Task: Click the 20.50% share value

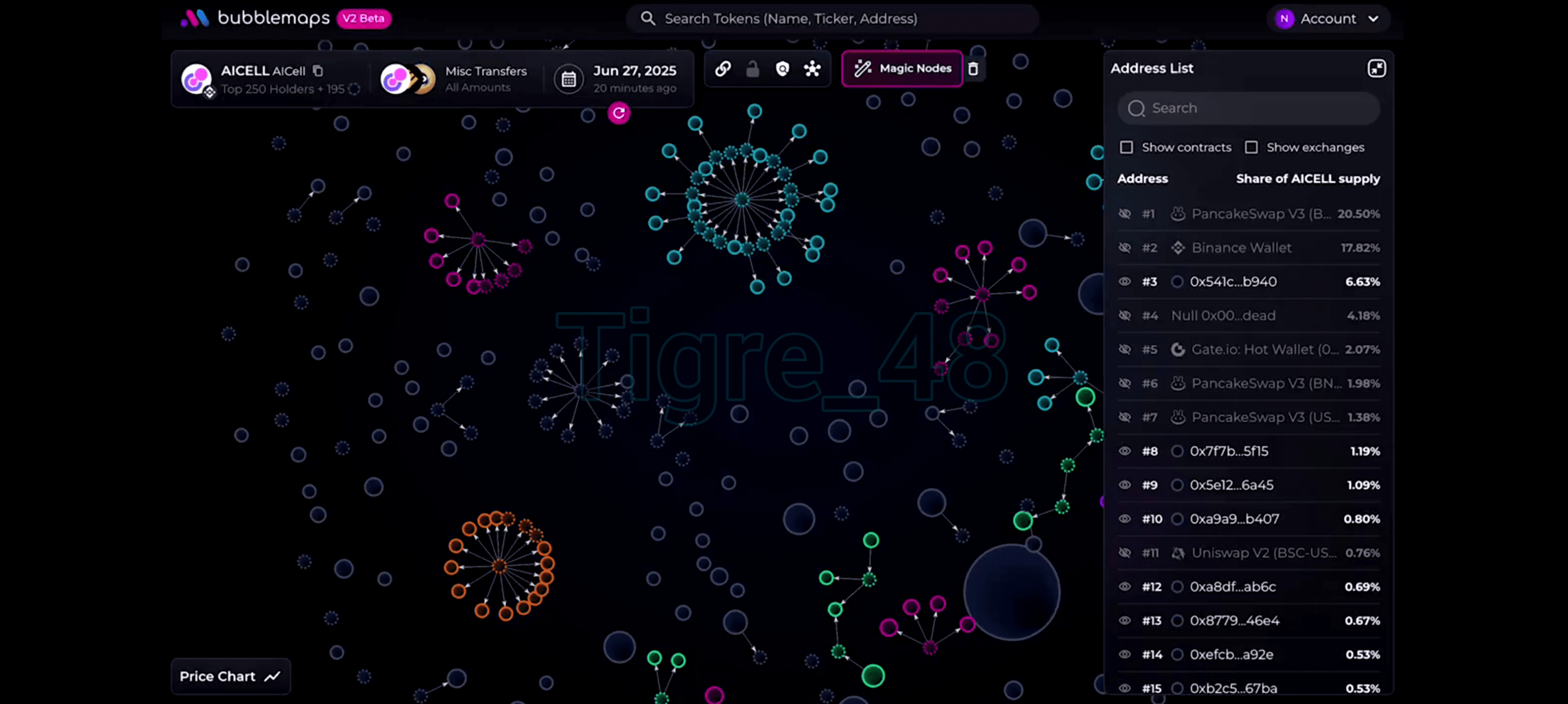Action: click(1358, 214)
